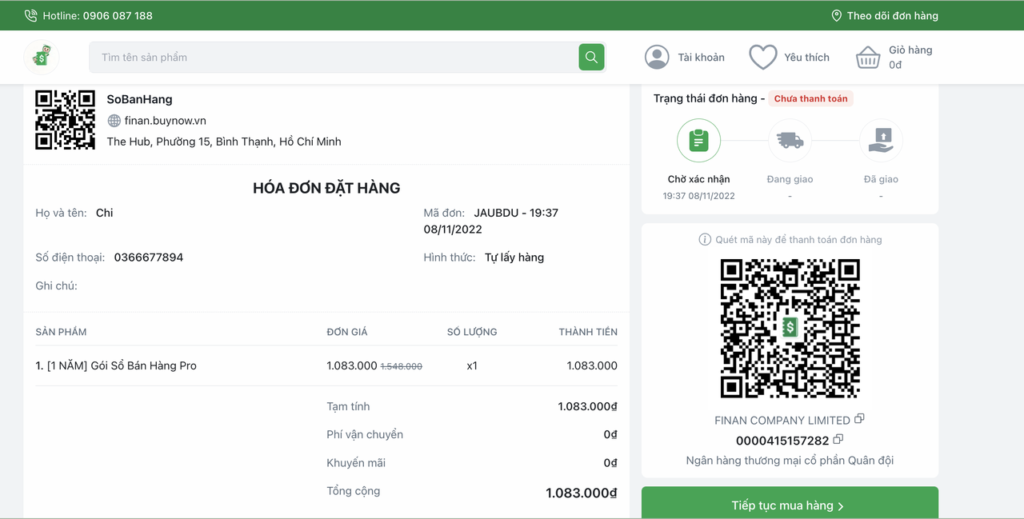Click the Chưa thanh toán status badge

pos(810,99)
